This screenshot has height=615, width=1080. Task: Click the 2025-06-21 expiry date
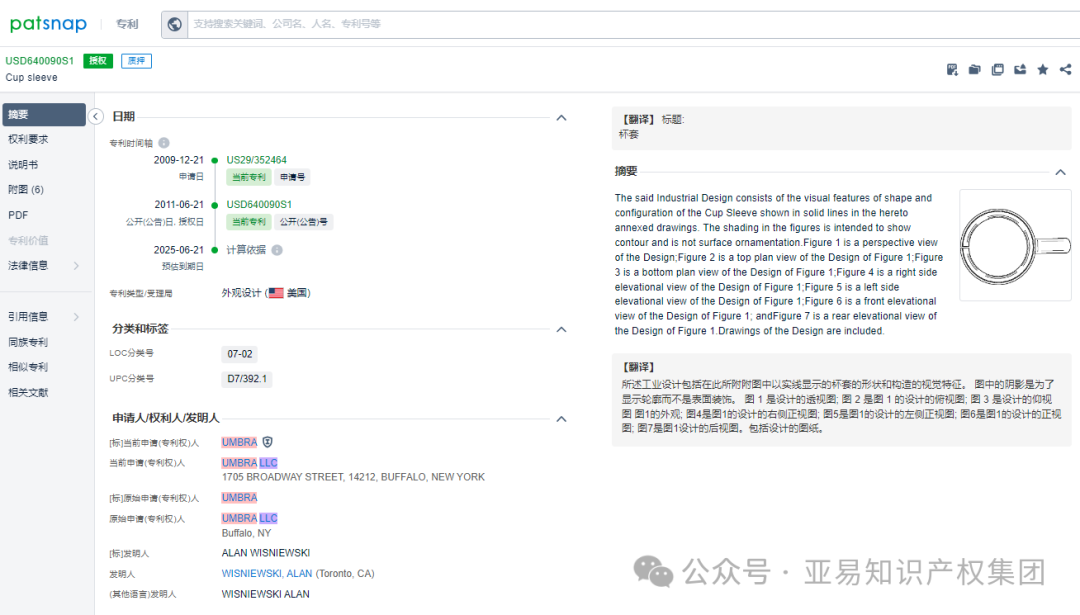178,250
